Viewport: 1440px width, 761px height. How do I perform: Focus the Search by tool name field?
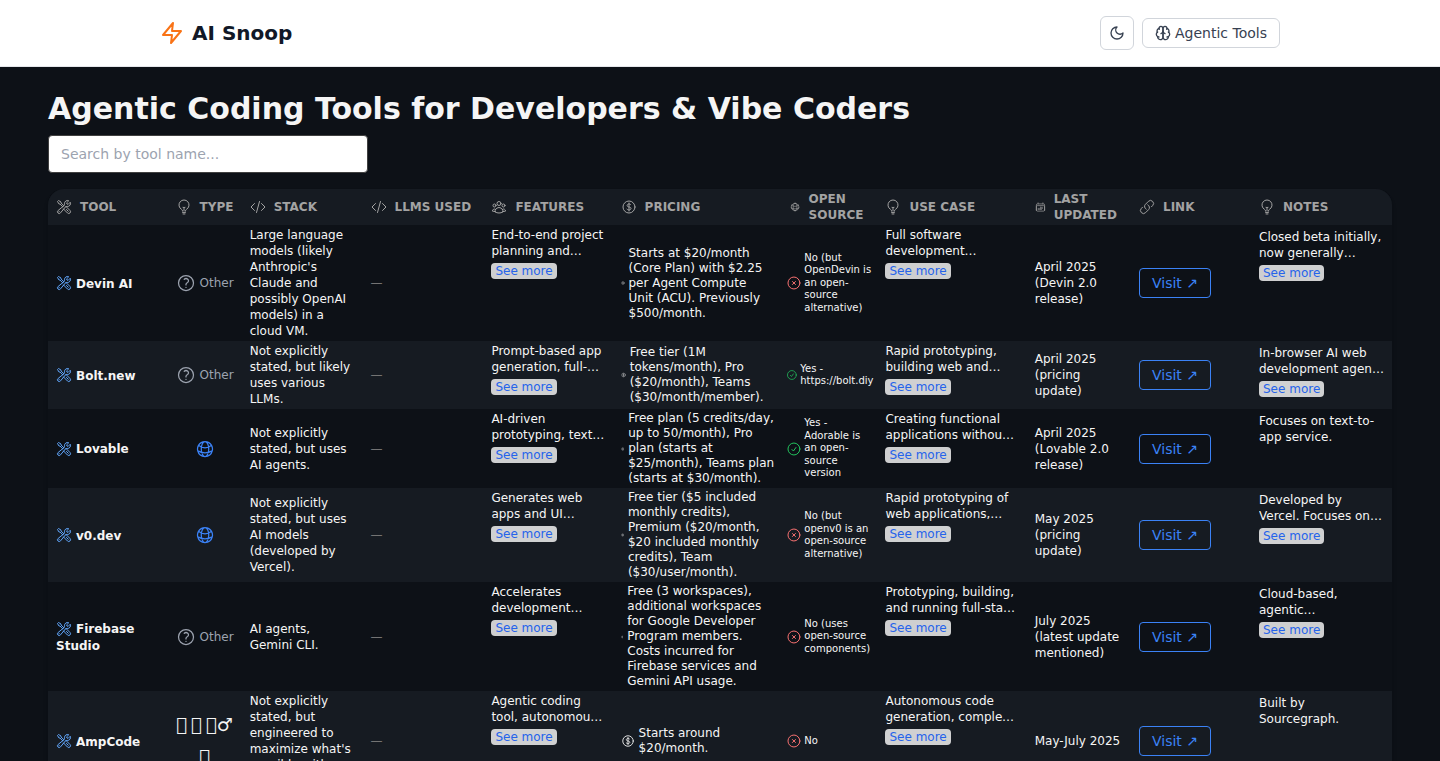click(208, 154)
